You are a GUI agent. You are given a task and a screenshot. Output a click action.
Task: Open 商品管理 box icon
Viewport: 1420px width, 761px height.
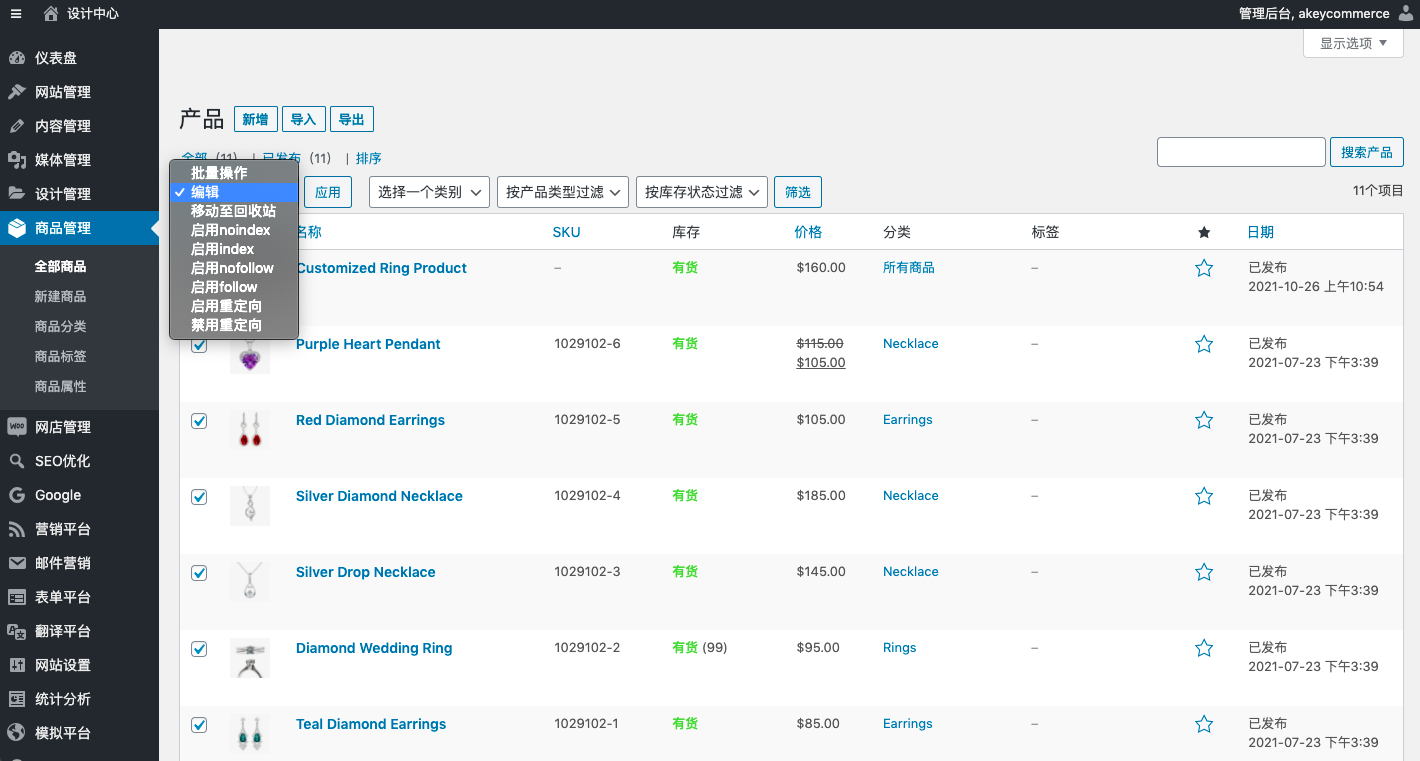click(17, 228)
